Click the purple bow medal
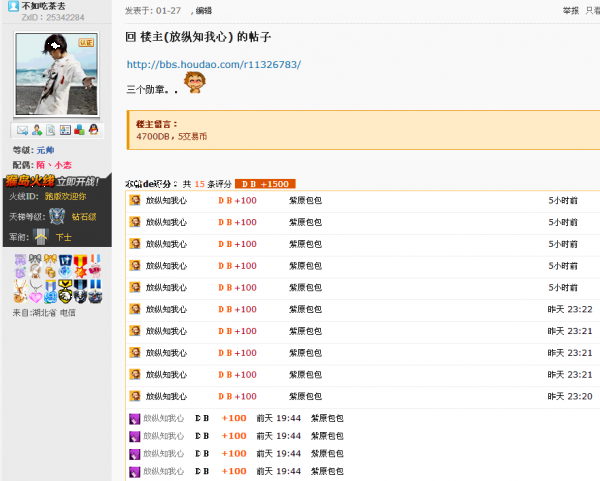600x481 pixels. [x=20, y=266]
